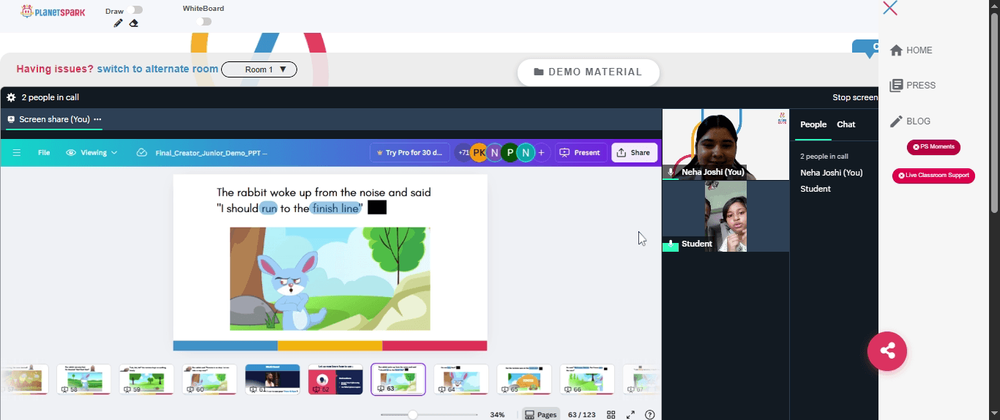Click Student video tile

726,216
